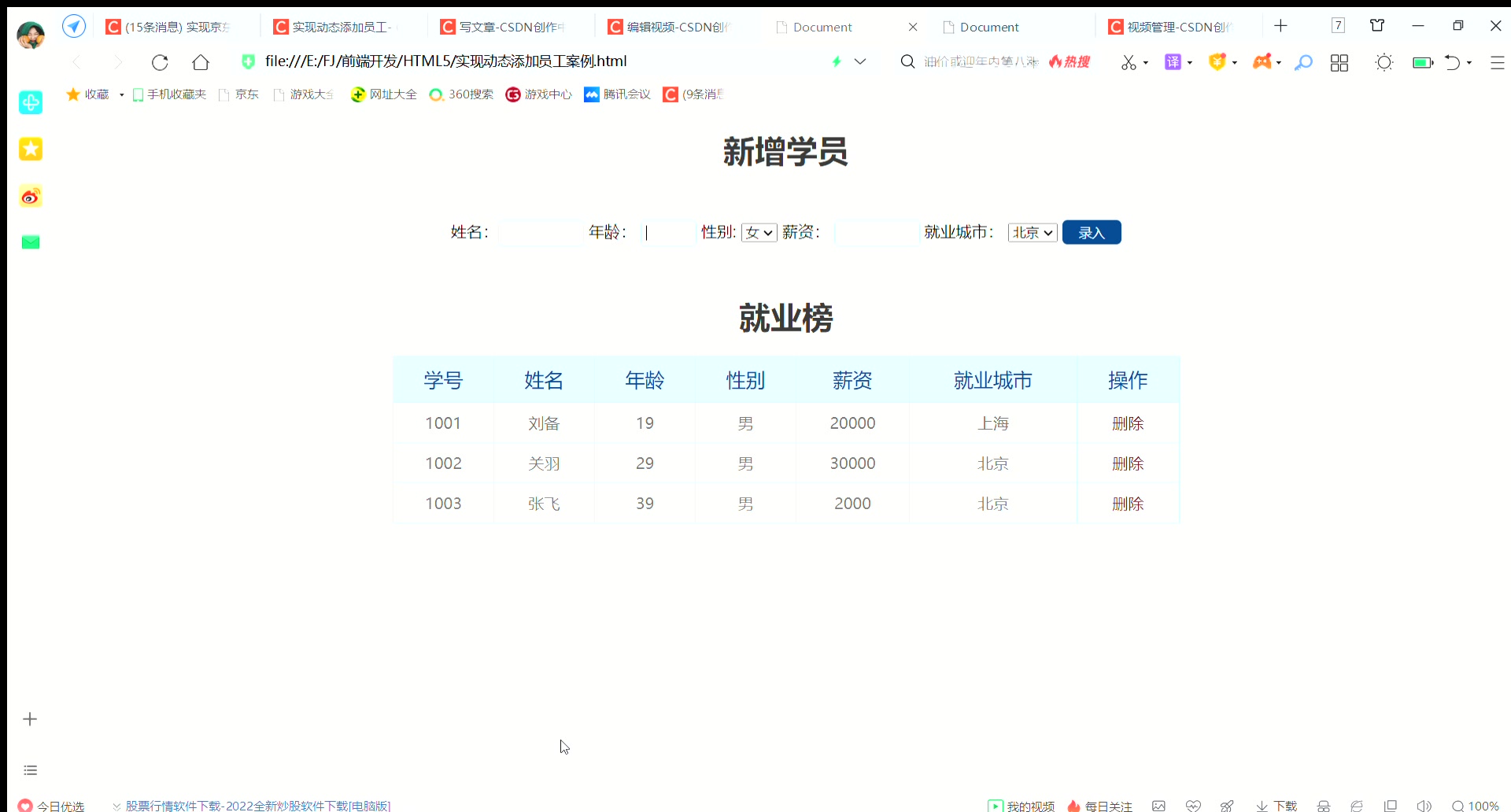
Task: Expand the address bar dropdown chevron
Action: coord(860,61)
